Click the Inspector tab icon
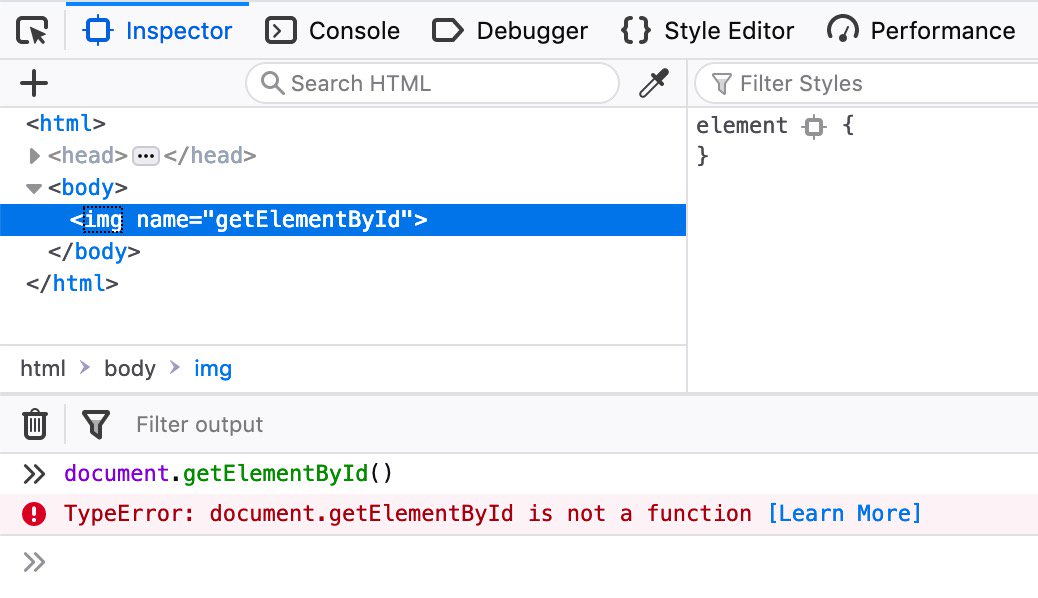Viewport: 1038px width, 598px height. 97,30
